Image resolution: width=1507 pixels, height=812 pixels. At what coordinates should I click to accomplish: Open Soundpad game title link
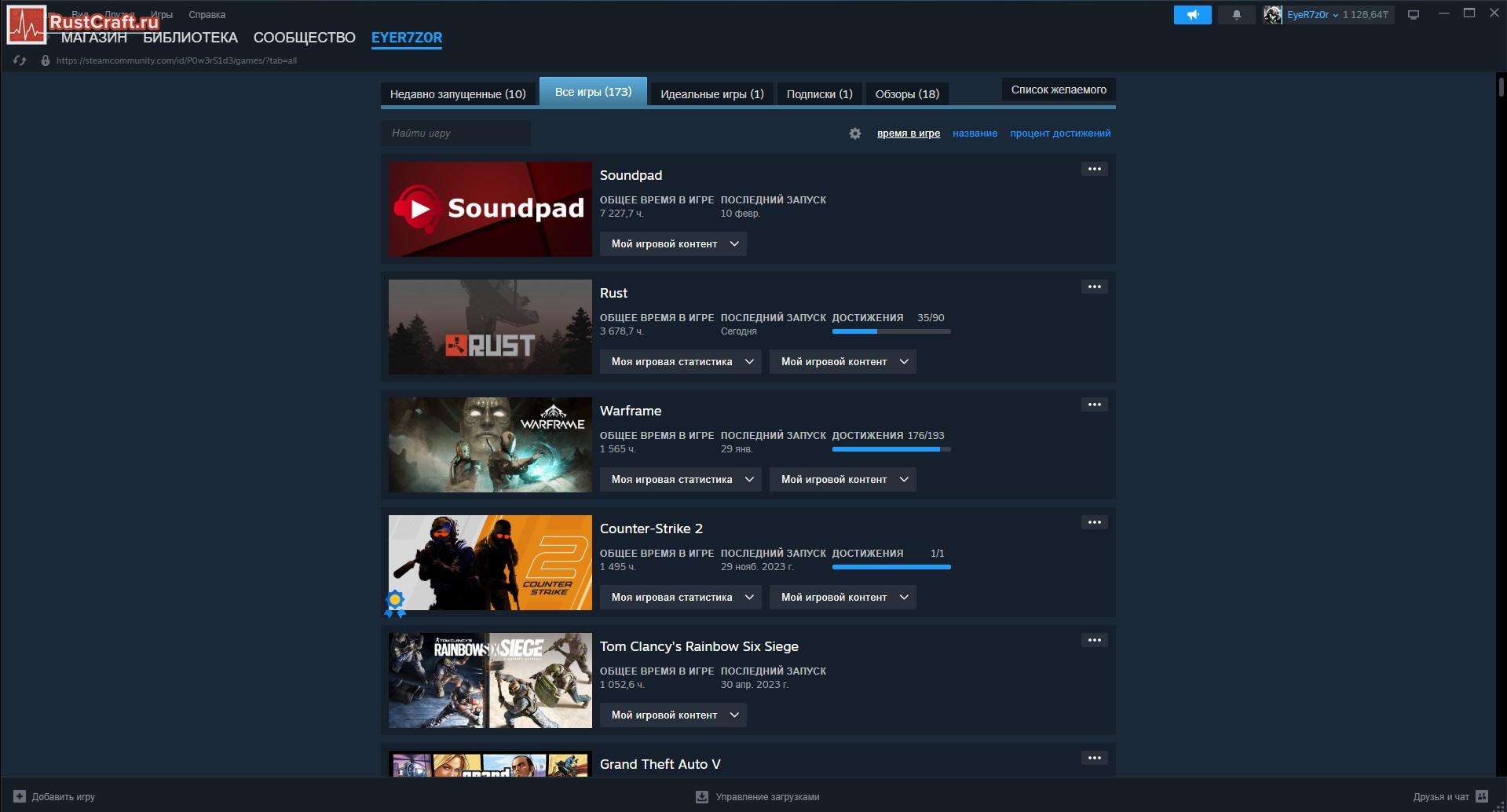tap(631, 175)
